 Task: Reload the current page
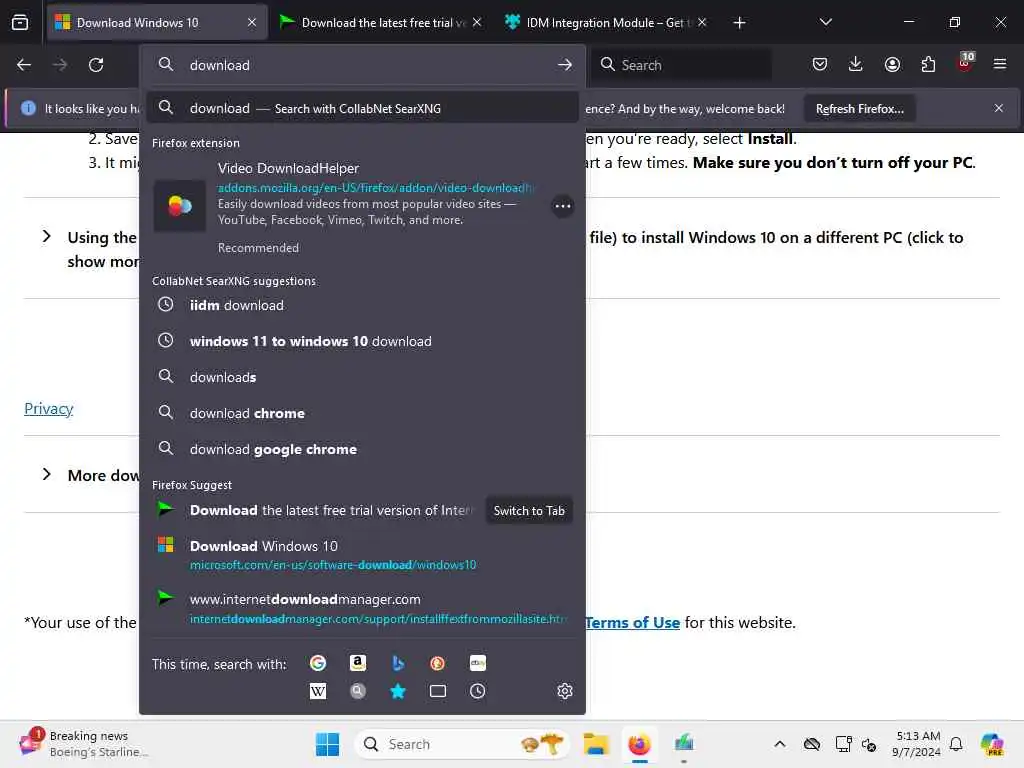click(96, 65)
